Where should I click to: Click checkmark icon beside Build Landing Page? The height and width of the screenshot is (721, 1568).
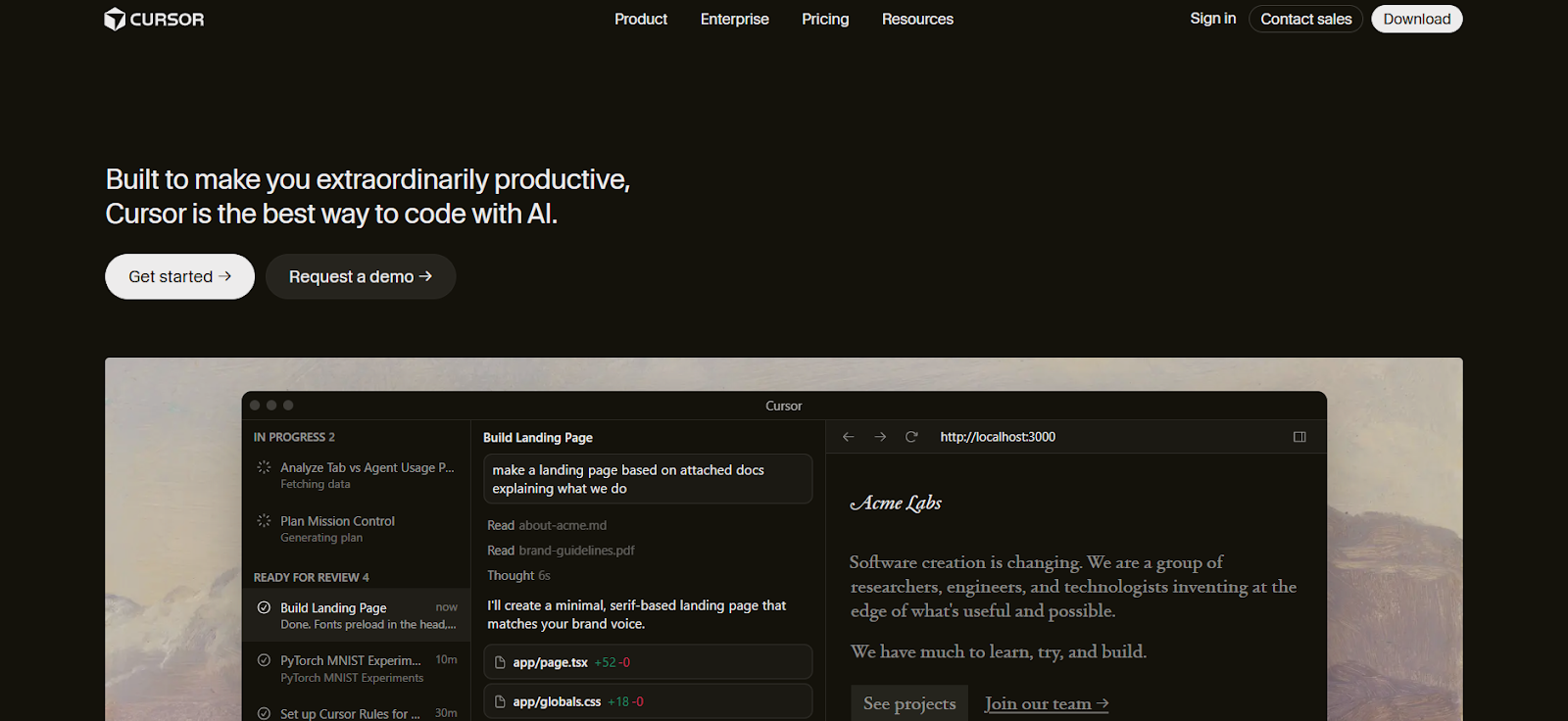point(264,607)
